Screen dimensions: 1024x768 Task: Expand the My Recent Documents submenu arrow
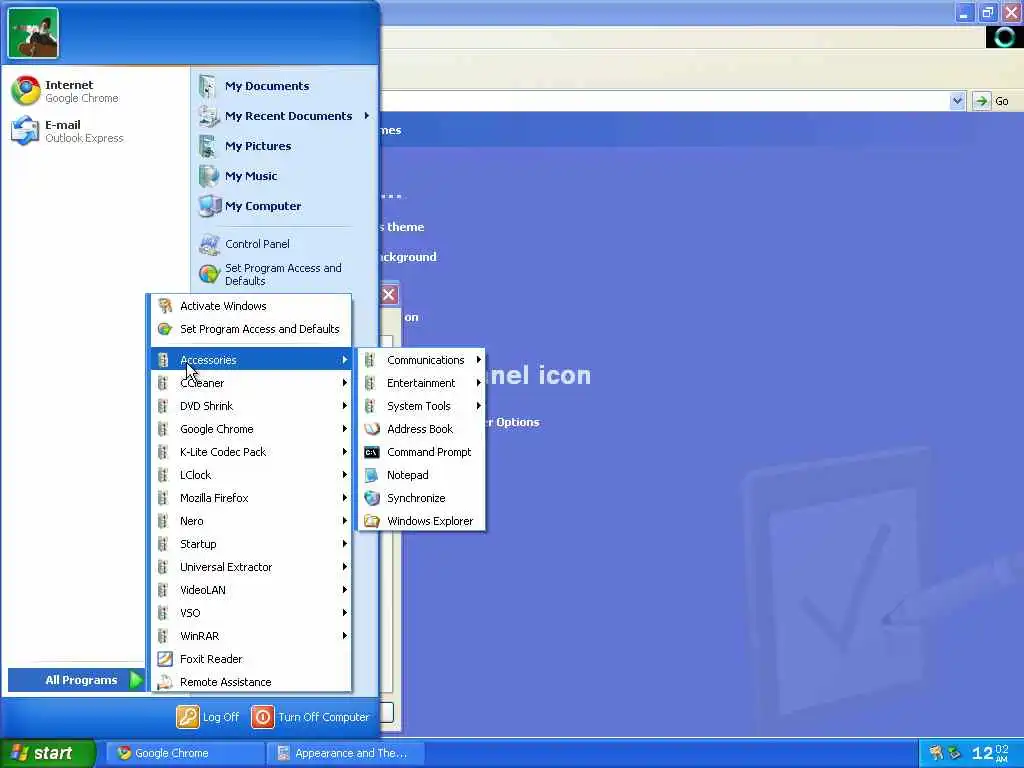(x=366, y=116)
